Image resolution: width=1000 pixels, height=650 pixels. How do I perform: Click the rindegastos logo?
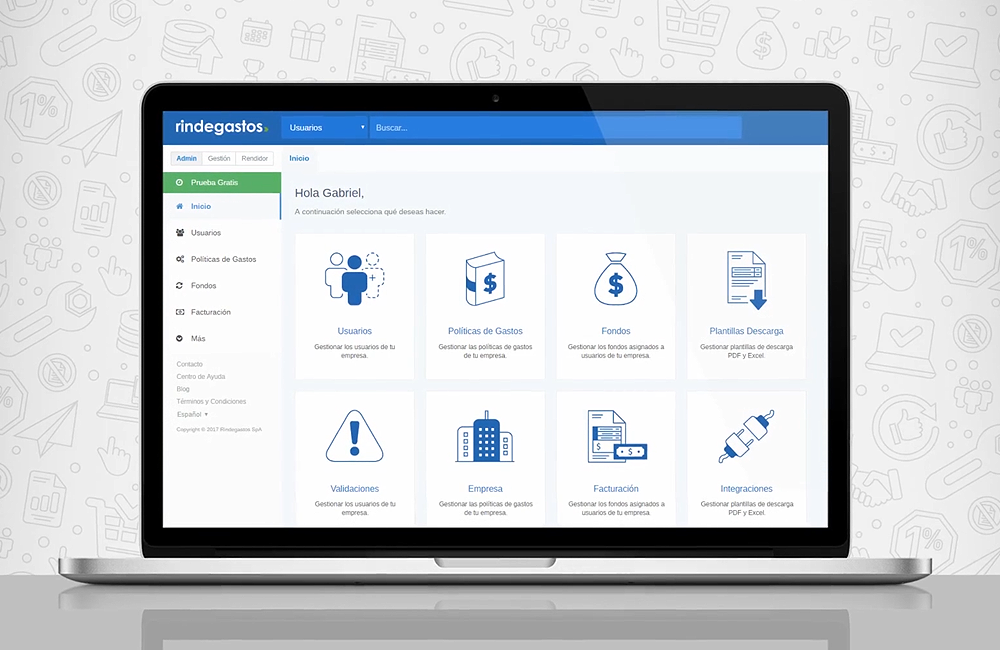click(221, 127)
